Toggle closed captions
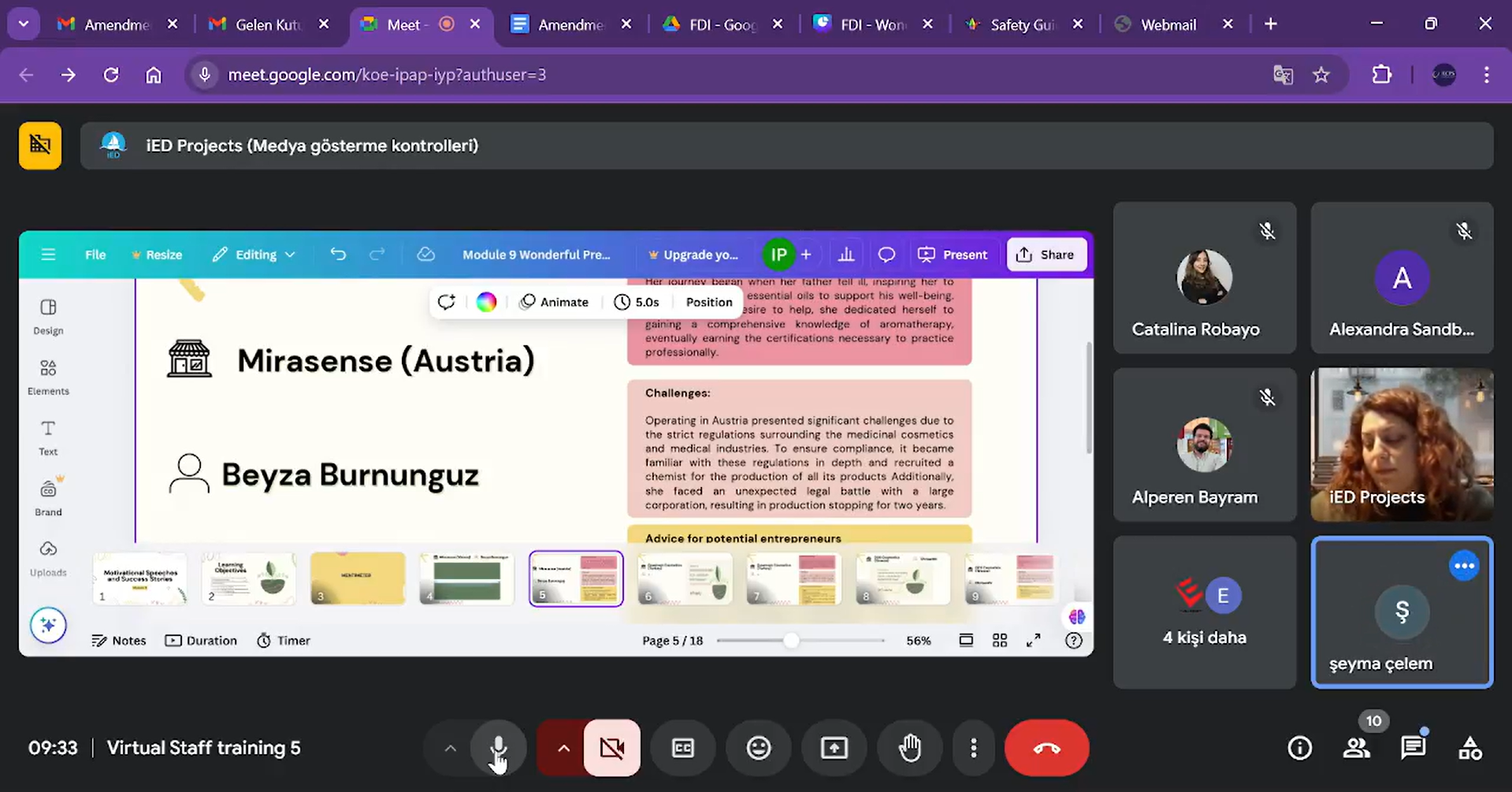This screenshot has height=792, width=1512. (x=682, y=748)
